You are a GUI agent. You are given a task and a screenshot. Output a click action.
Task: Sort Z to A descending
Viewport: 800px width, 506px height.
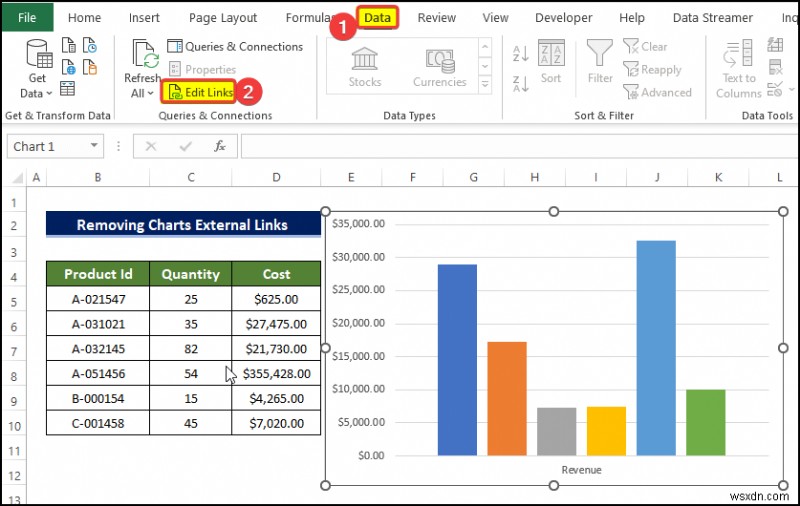tap(520, 84)
